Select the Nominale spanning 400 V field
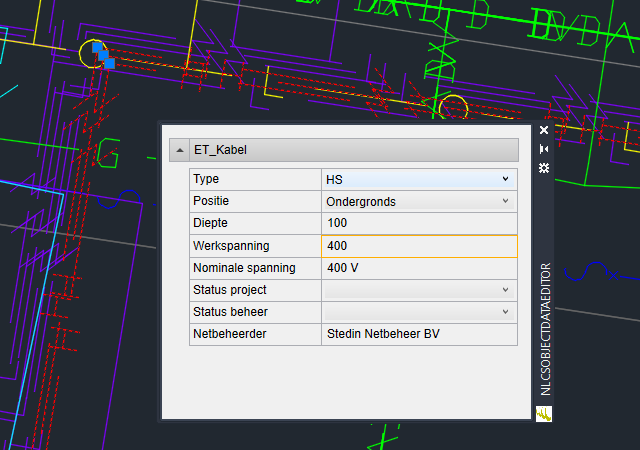 pos(418,267)
